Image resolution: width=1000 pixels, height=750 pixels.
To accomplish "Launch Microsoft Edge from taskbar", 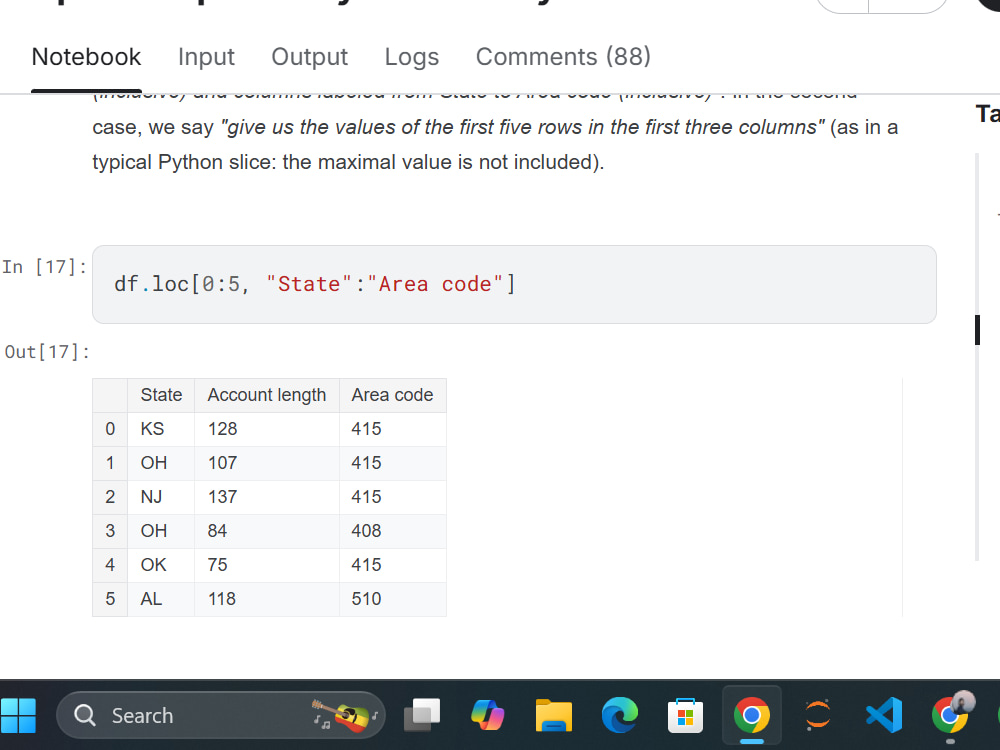I will pos(620,716).
